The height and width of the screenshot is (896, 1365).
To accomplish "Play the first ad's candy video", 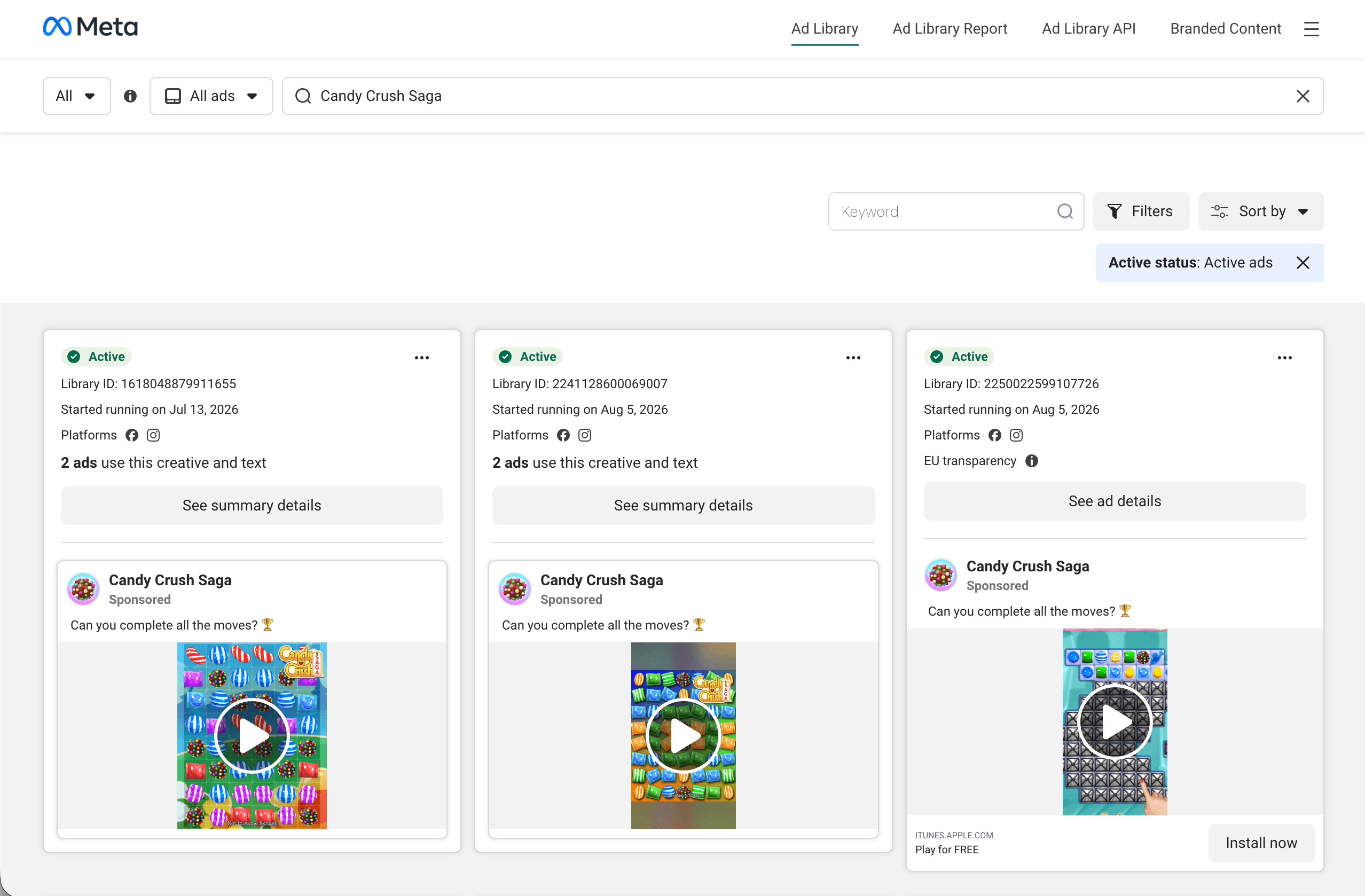I will 252,735.
